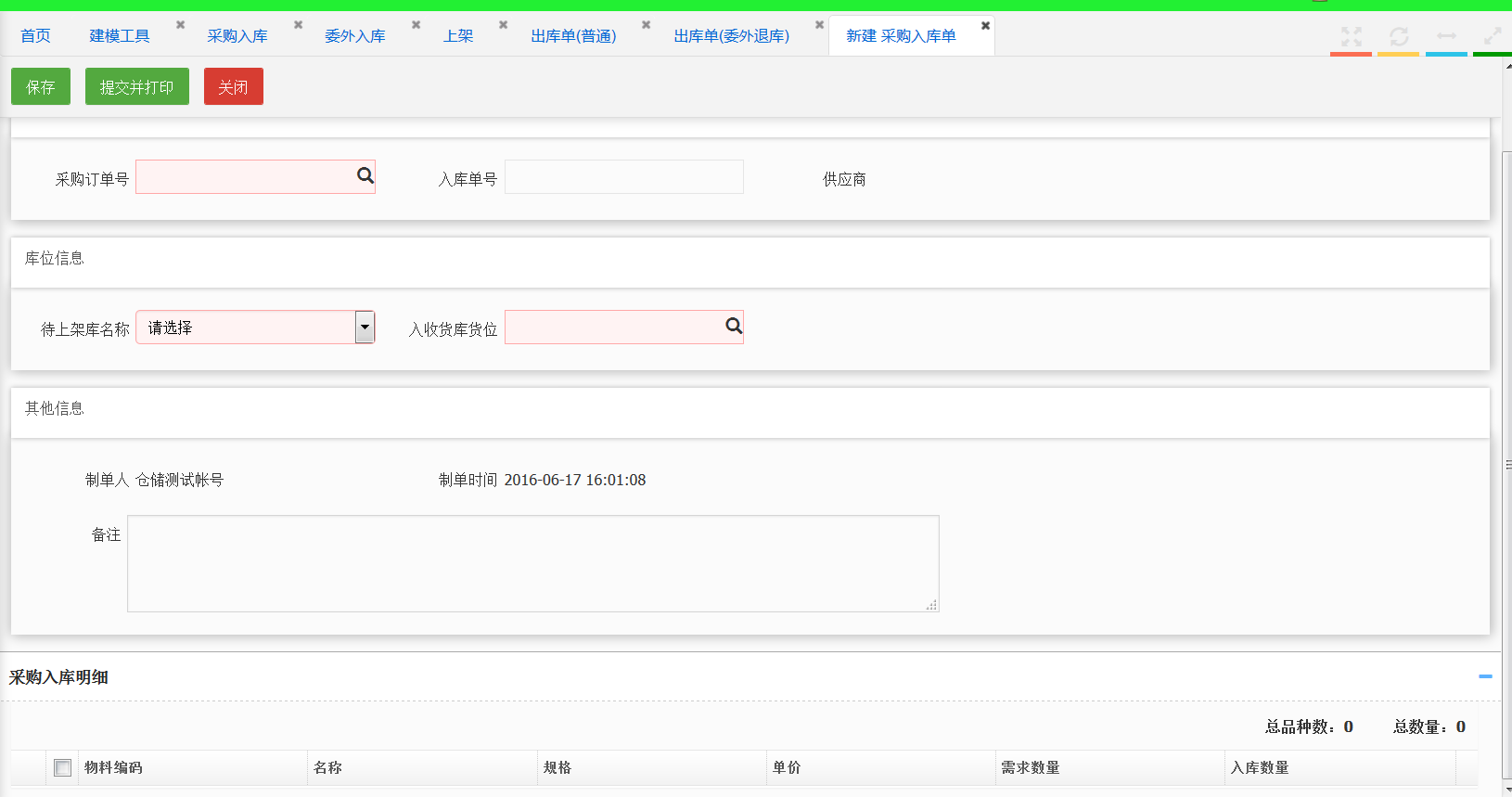Click the refresh icon in top bar
Image resolution: width=1512 pixels, height=797 pixels.
(x=1399, y=36)
